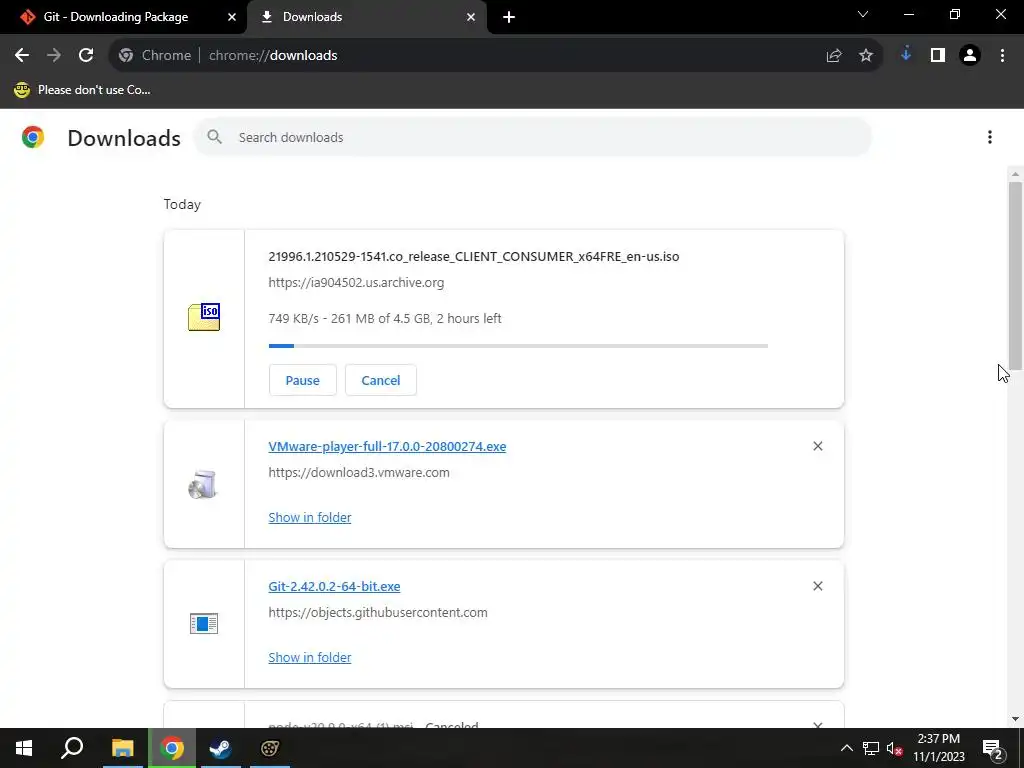This screenshot has height=768, width=1024.
Task: Go back to the previous page
Action: [x=22, y=56]
